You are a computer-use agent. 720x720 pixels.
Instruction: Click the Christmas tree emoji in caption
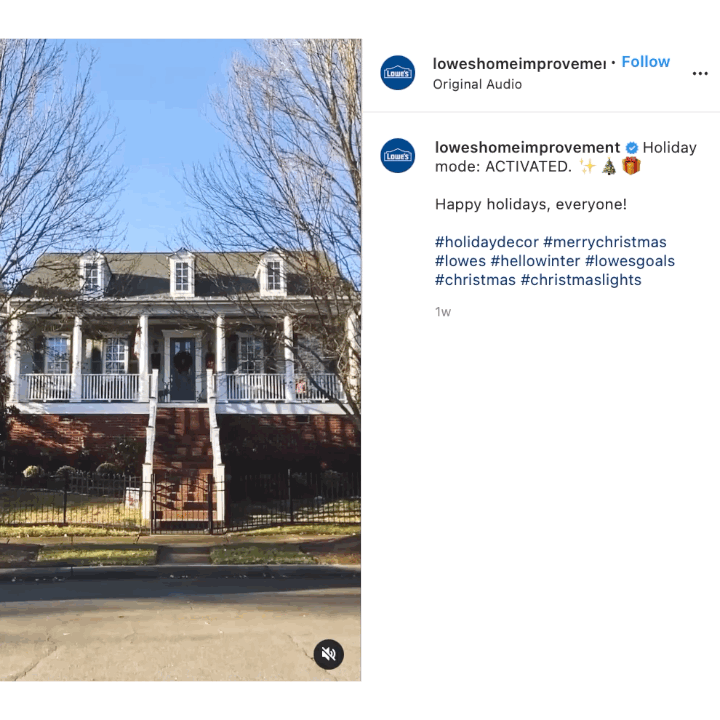(609, 166)
